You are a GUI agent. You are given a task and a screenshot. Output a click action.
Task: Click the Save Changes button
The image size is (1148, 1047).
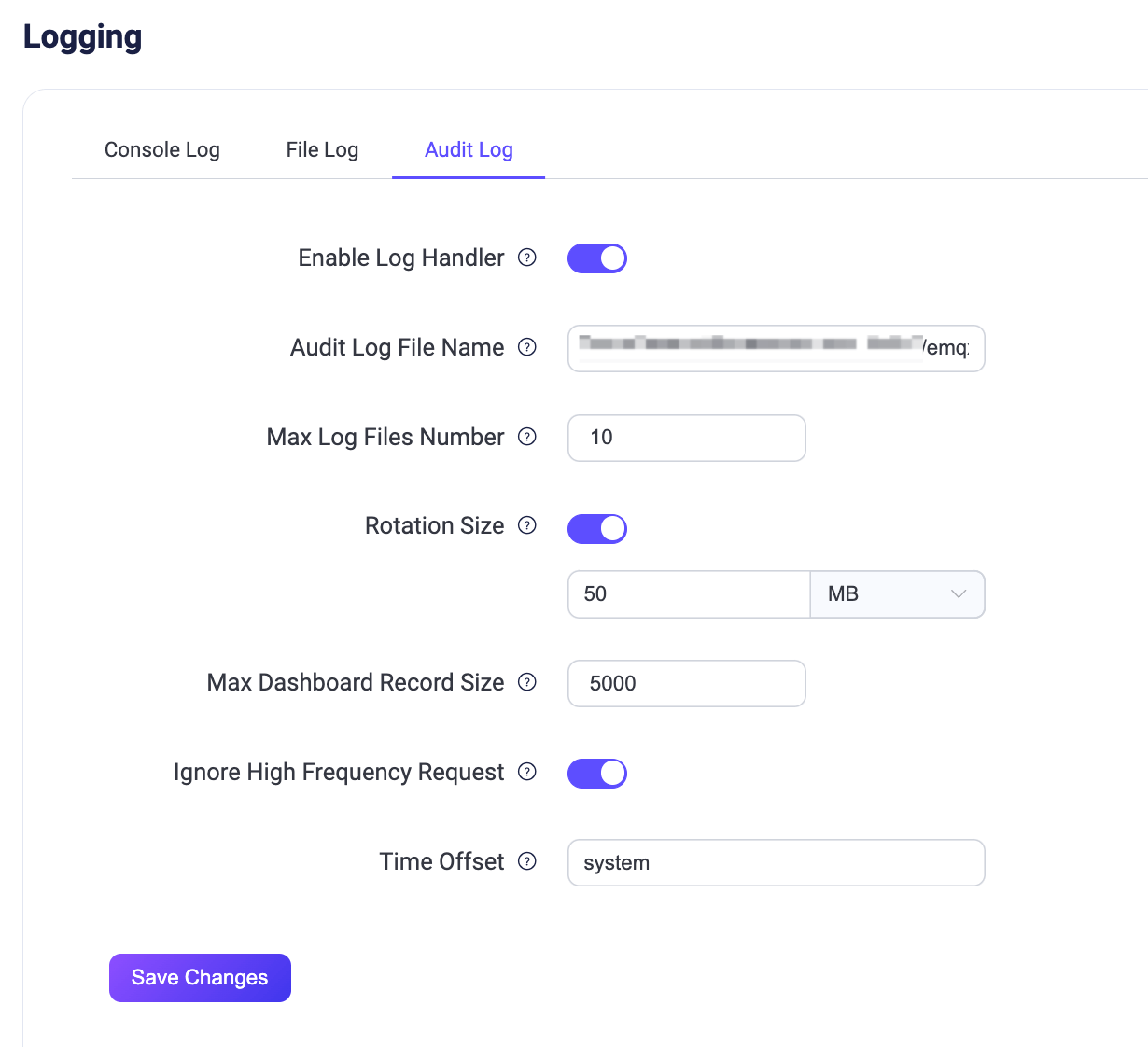[199, 977]
